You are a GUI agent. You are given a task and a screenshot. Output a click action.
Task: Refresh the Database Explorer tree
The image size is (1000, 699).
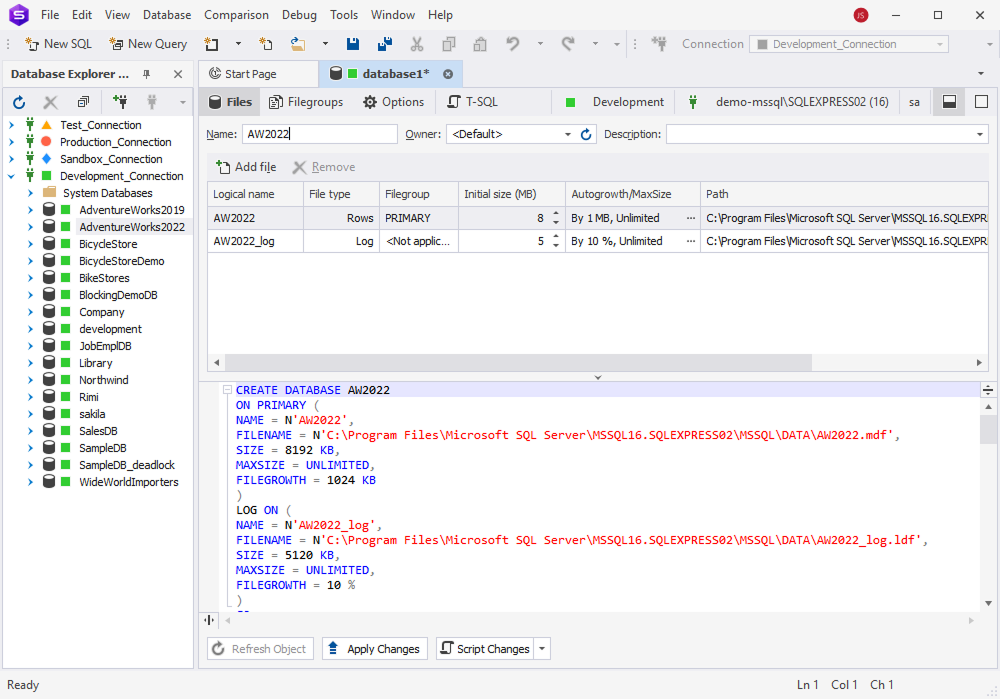(18, 101)
